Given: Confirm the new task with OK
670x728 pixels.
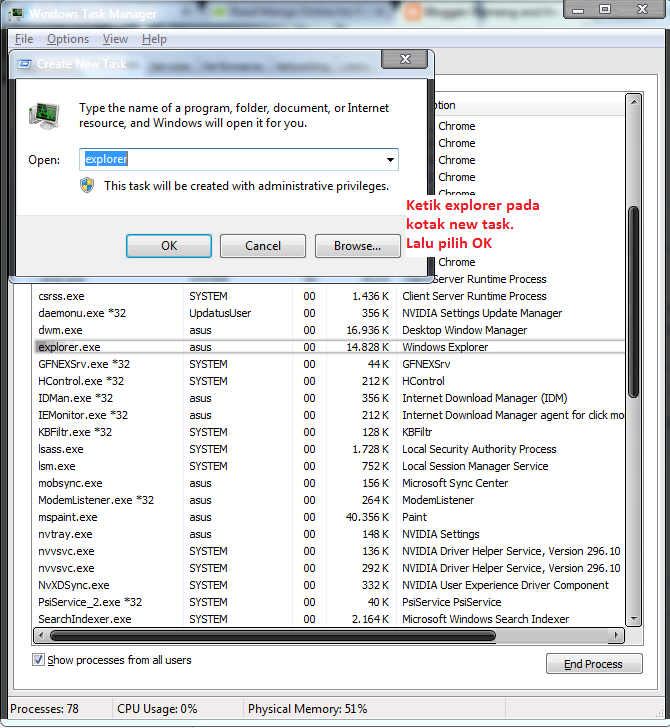Looking at the screenshot, I should 169,246.
